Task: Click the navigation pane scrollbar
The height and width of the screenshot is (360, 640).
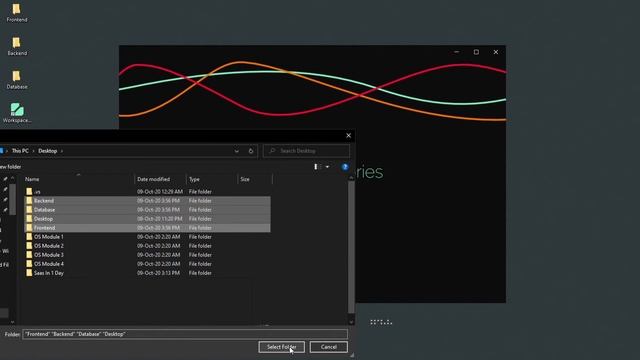Action: [x=13, y=199]
